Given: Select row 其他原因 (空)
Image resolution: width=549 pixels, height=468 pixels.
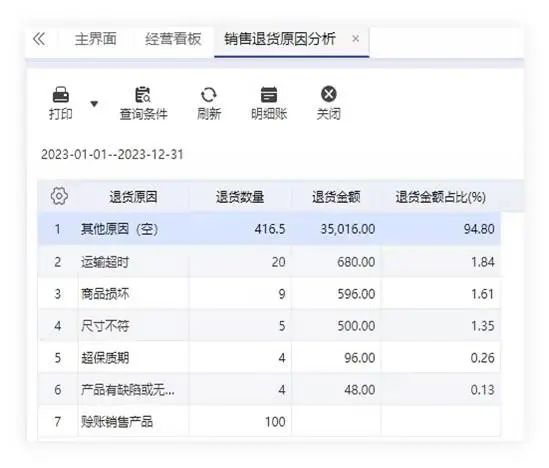Looking at the screenshot, I should (269, 229).
